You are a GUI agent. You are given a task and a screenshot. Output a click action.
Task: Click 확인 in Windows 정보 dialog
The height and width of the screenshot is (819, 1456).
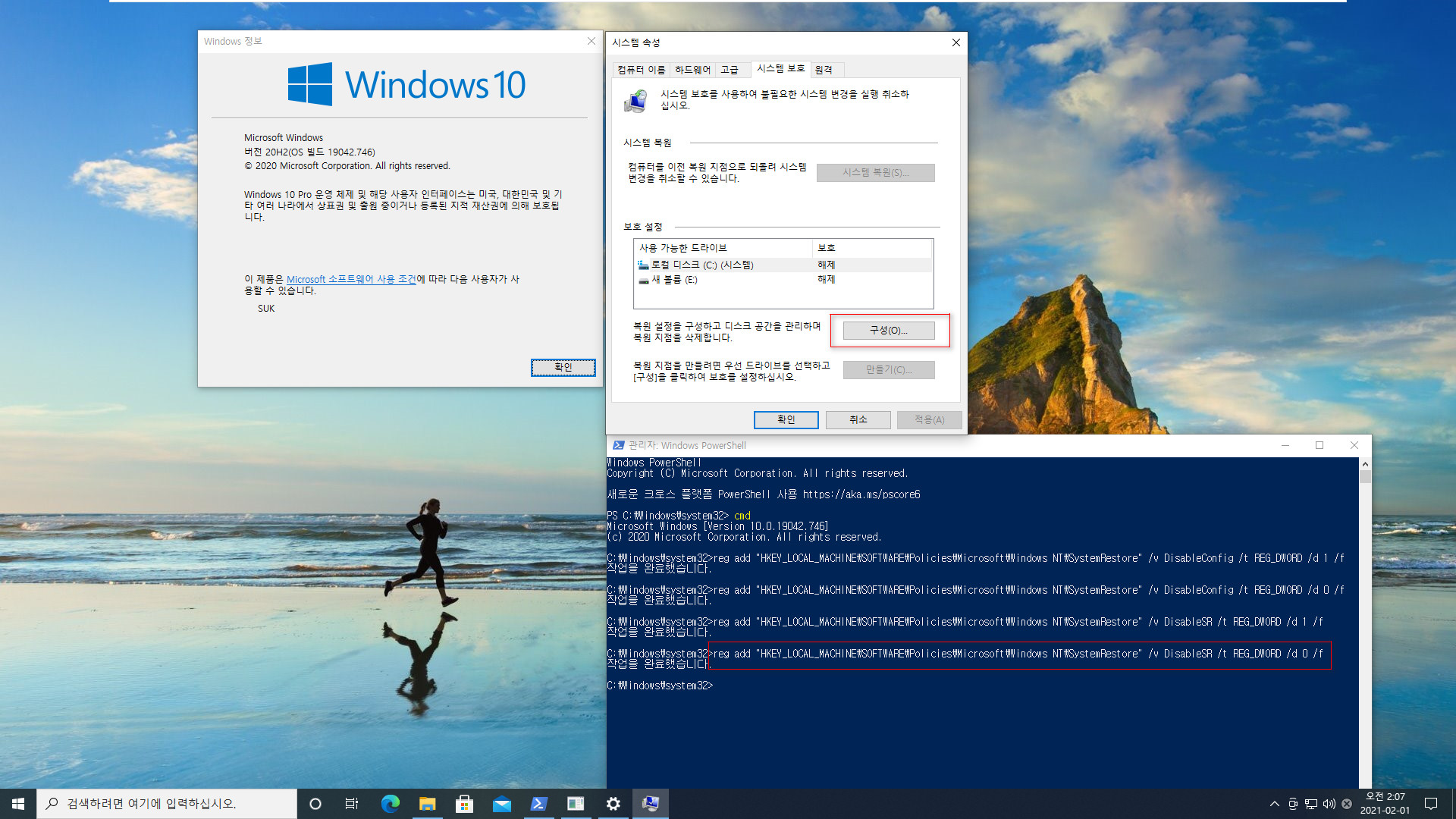(563, 367)
